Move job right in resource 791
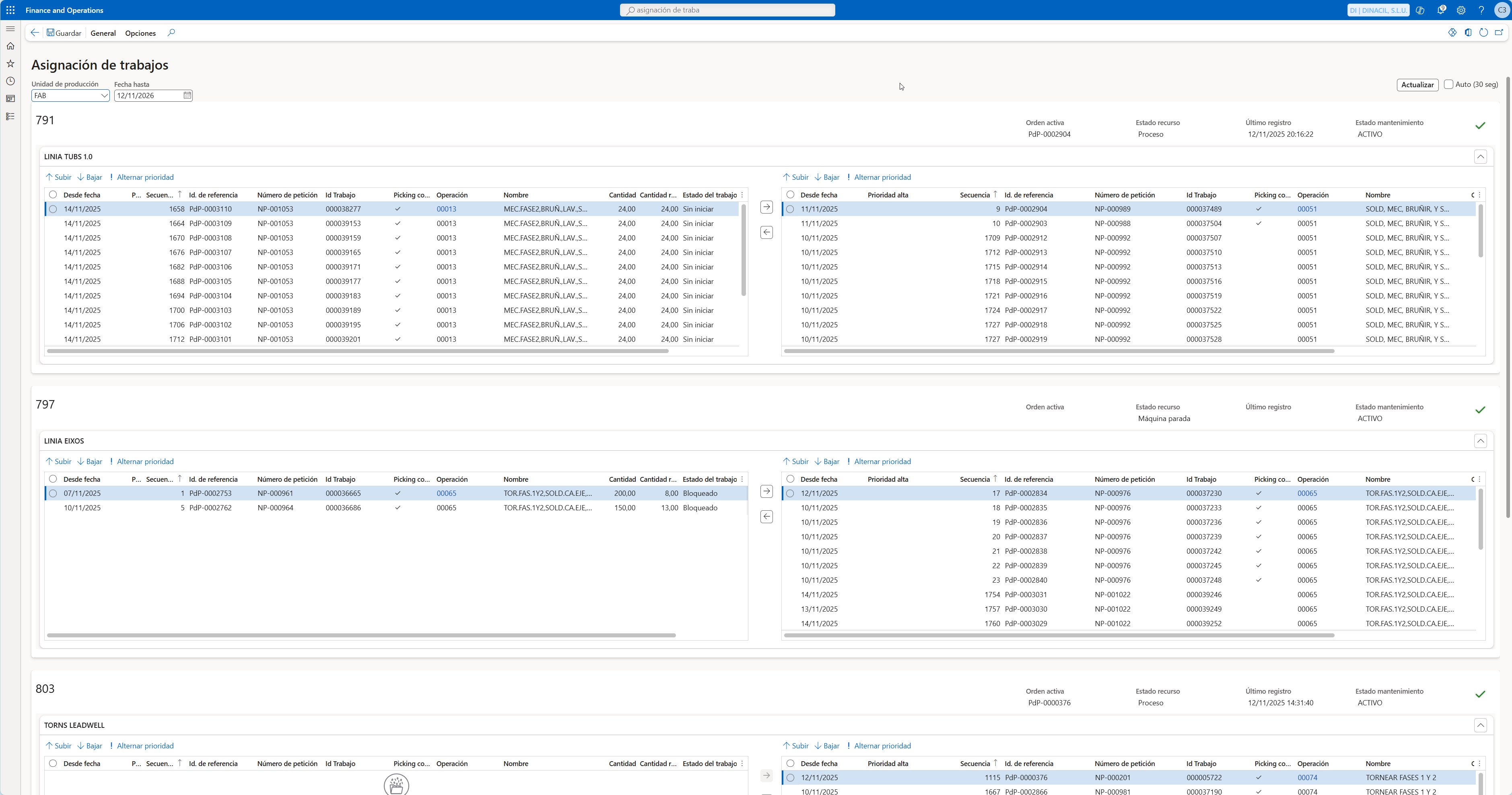The image size is (1512, 795). point(766,207)
